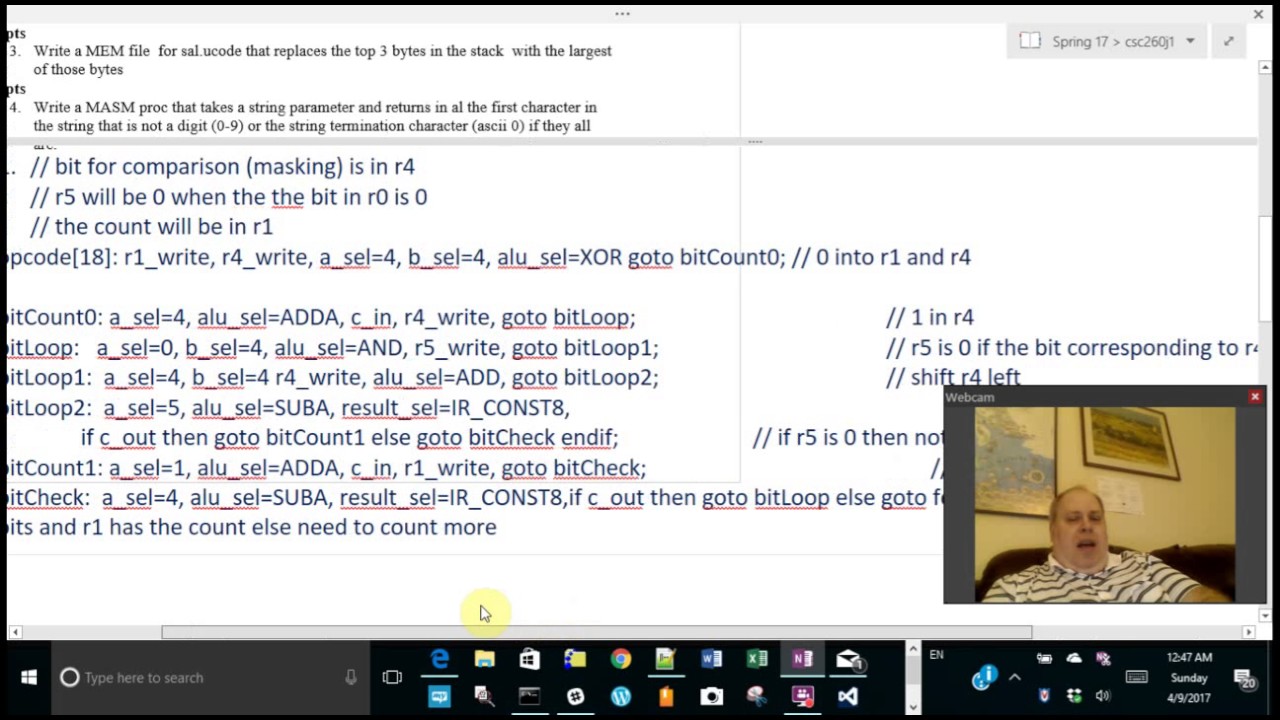Open the command prompt taskbar icon
1280x720 pixels.
click(529, 696)
